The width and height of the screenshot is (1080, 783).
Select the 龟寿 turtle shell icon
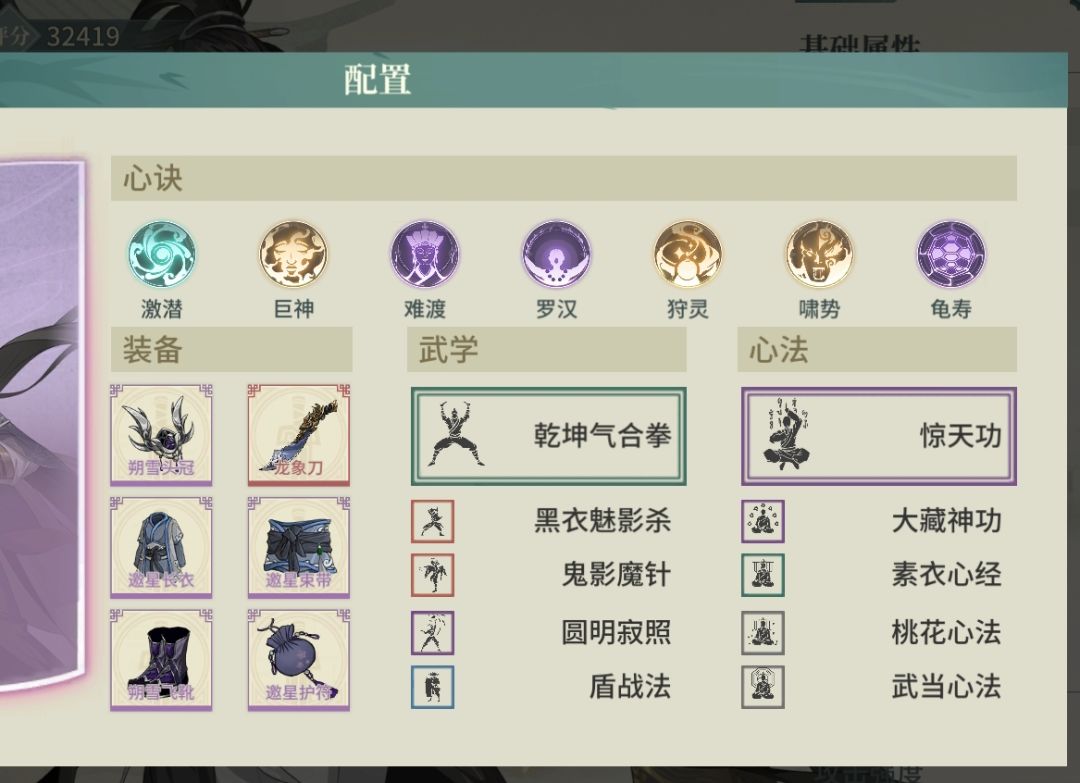951,253
